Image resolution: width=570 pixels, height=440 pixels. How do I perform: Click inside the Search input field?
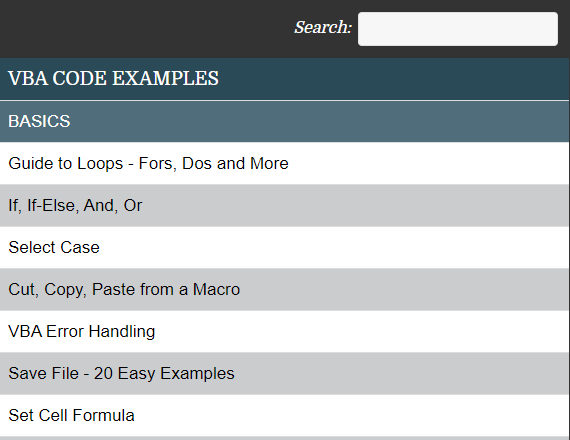458,29
